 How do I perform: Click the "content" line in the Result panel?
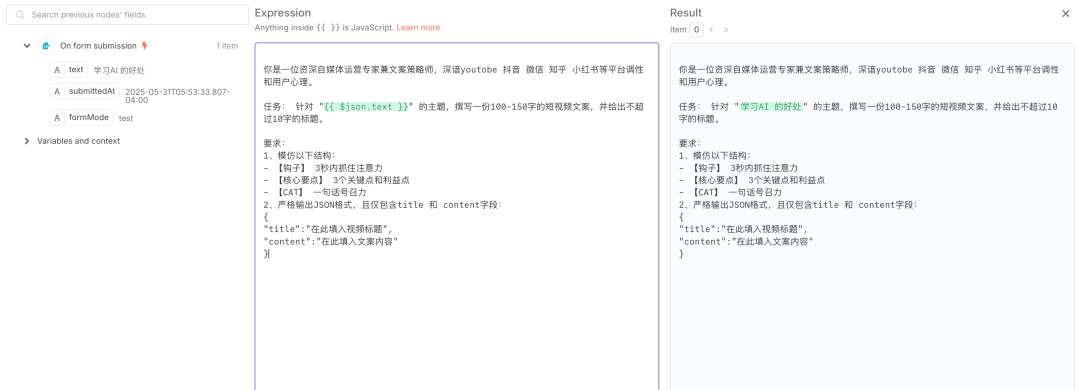(747, 242)
